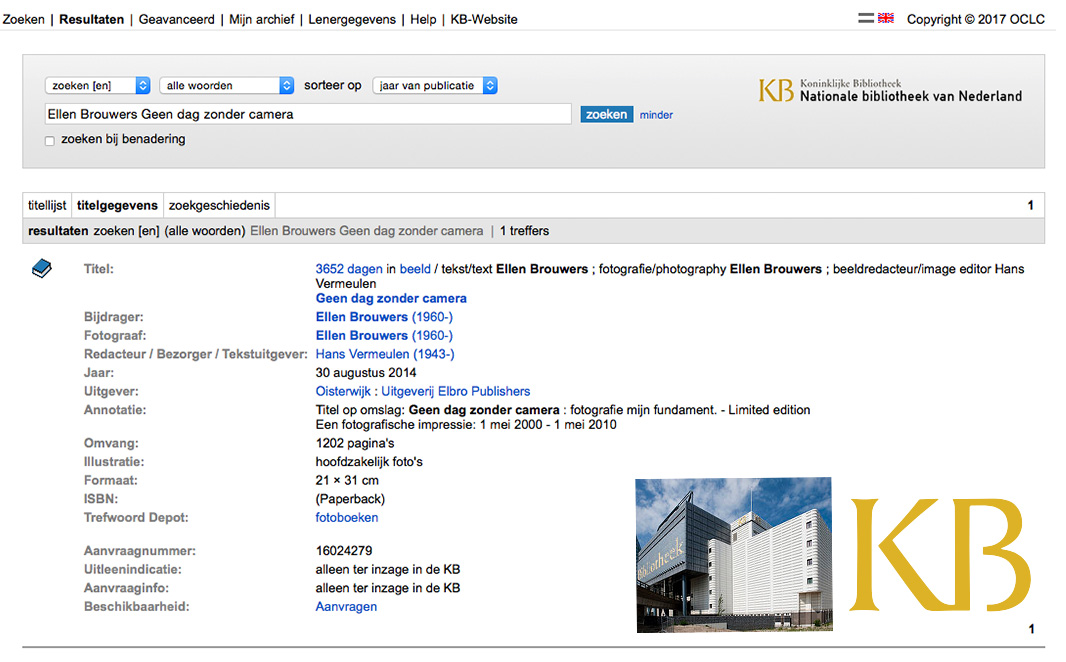
Task: Click the Aanvragen availability link
Action: point(346,607)
